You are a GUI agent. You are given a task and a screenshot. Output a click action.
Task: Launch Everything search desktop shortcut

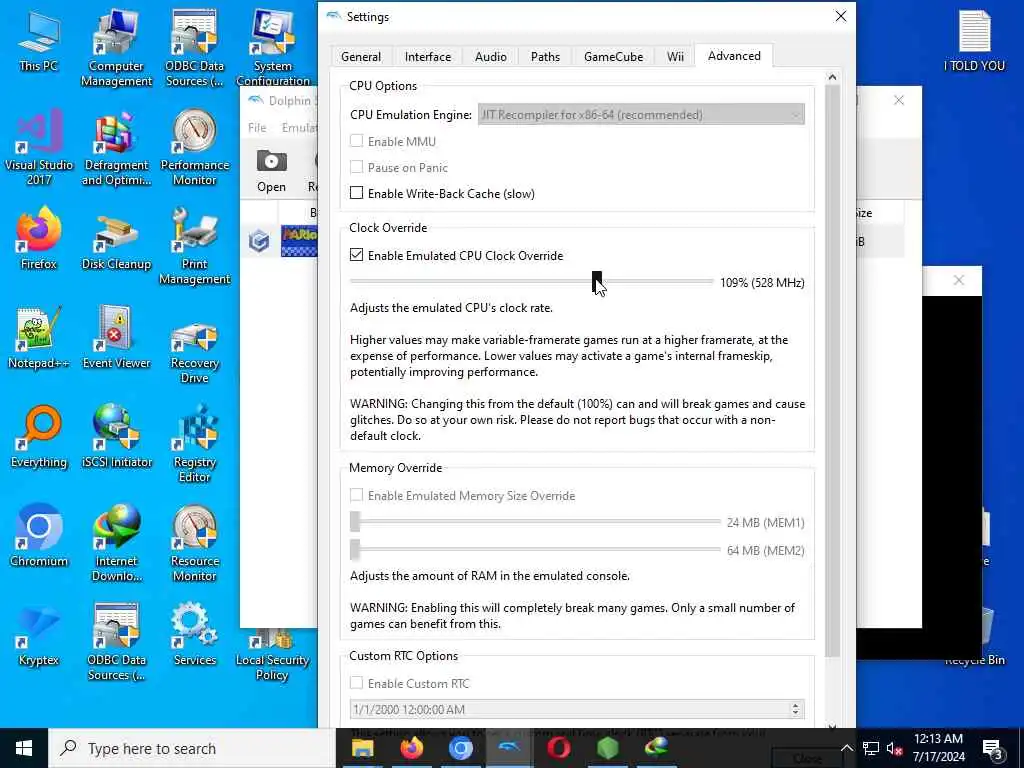coord(39,437)
